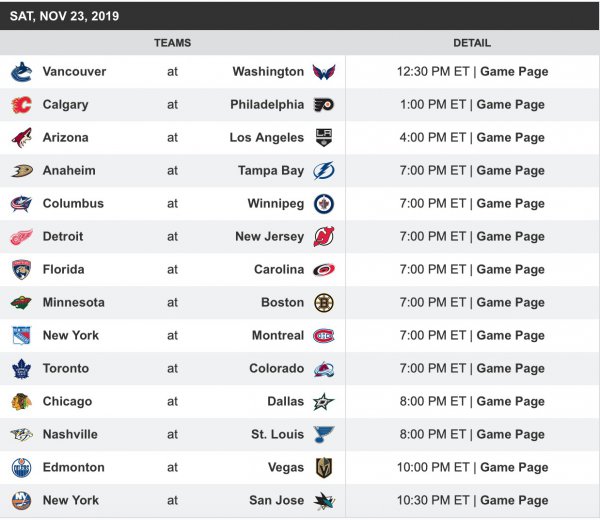
Task: Click the Calgary Flames logo
Action: click(x=21, y=105)
